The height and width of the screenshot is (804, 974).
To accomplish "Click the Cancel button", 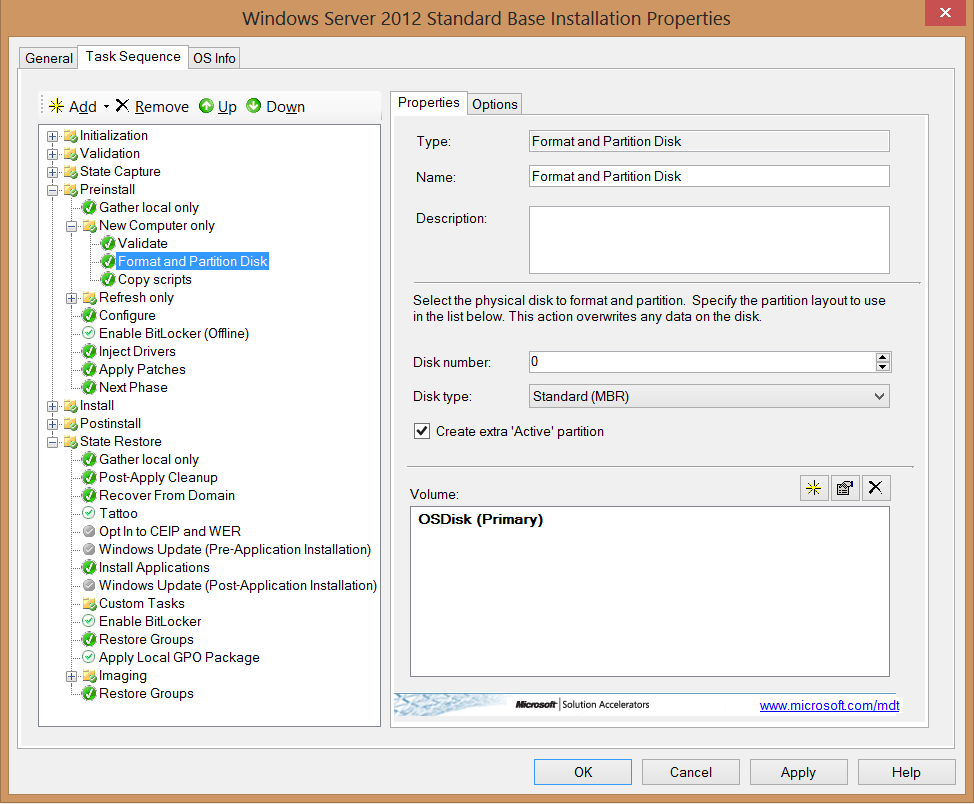I will 691,772.
